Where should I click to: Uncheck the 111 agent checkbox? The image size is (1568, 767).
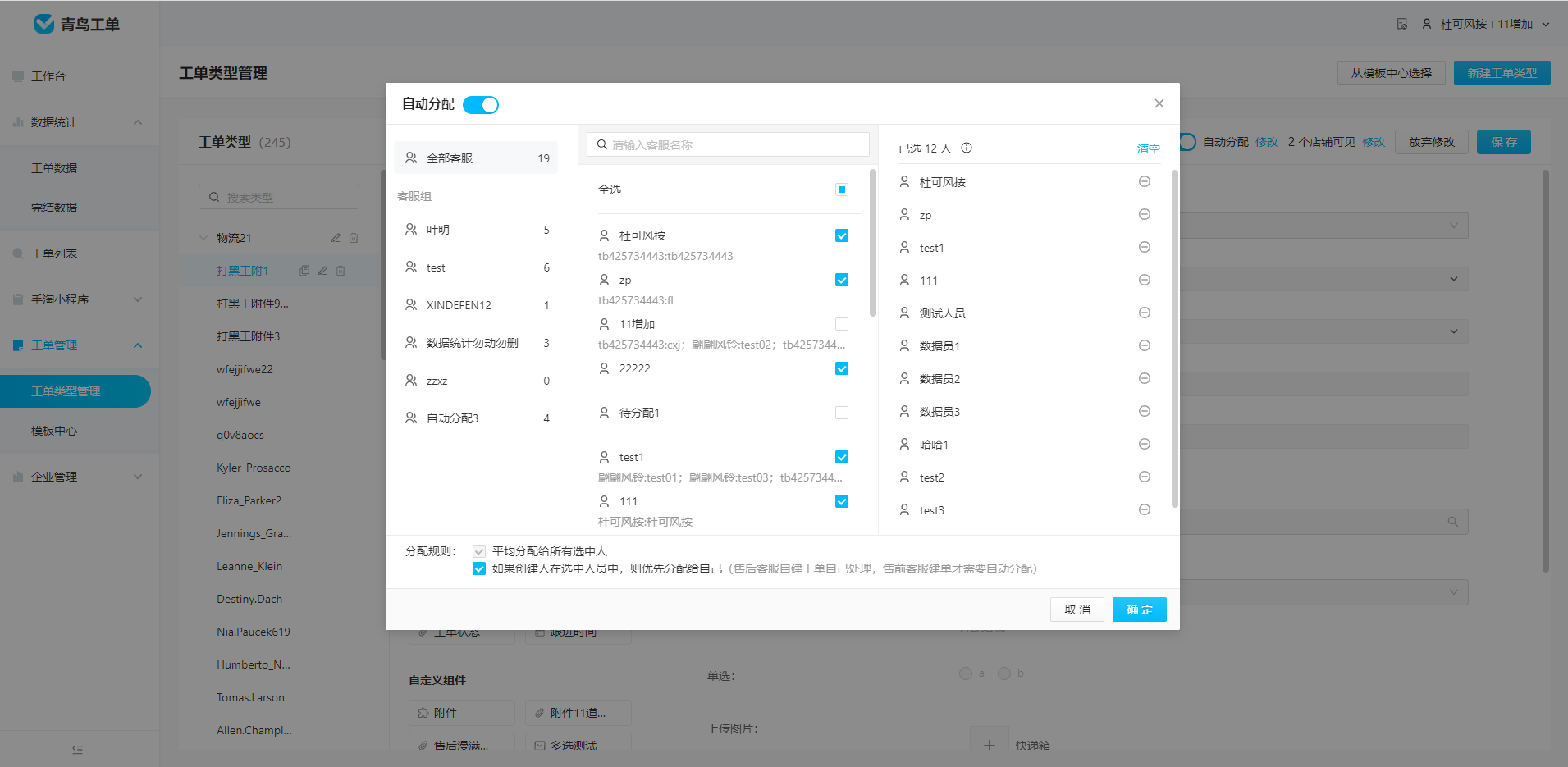(x=841, y=501)
